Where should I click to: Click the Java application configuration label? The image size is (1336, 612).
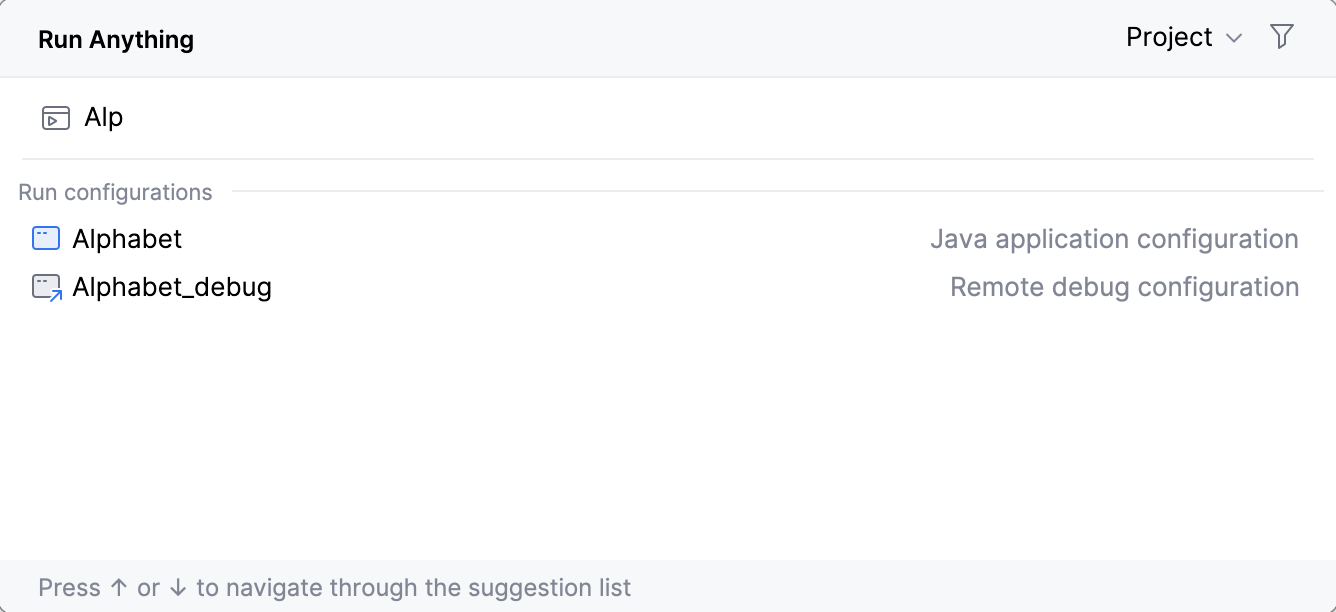[x=1114, y=239]
